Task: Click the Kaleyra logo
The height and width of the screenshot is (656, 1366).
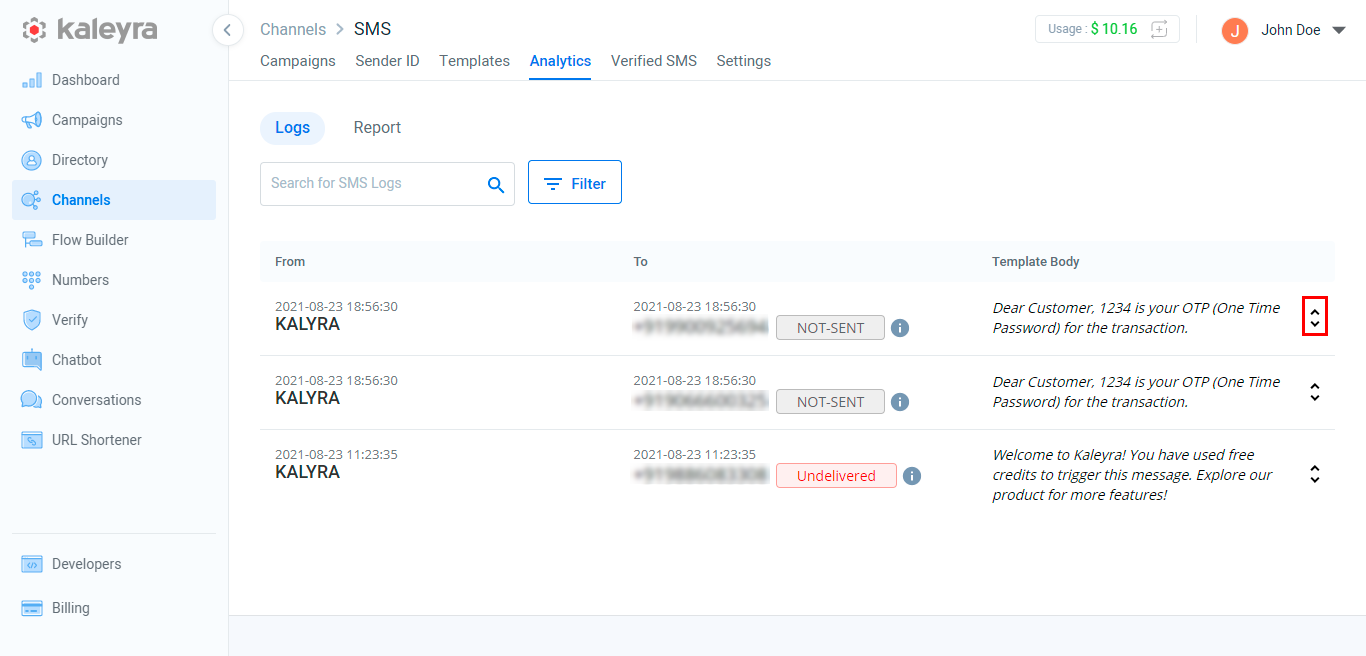Action: [90, 30]
